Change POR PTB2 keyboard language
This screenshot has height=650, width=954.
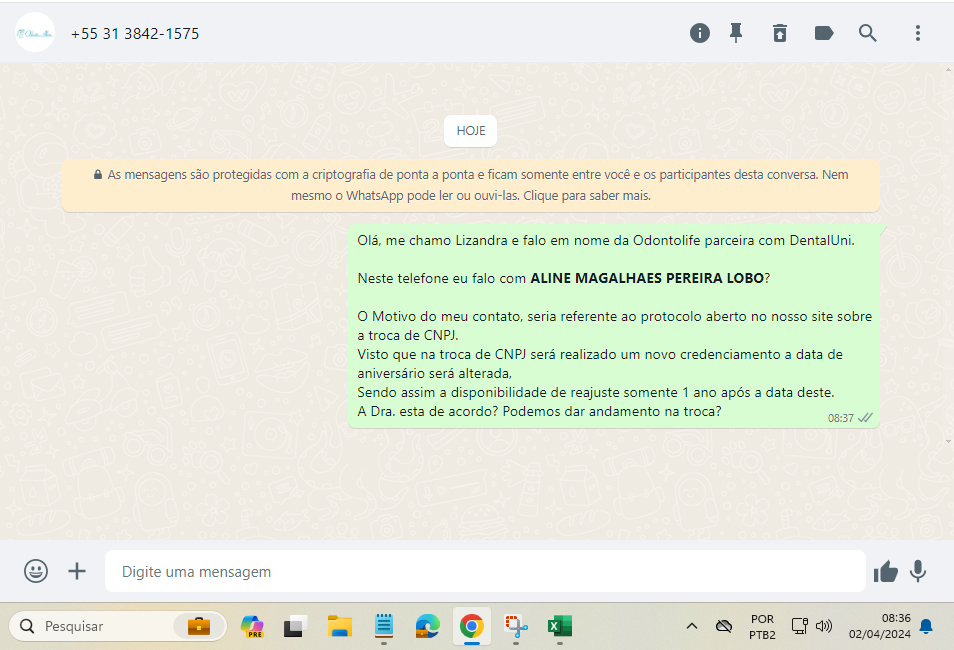(762, 627)
